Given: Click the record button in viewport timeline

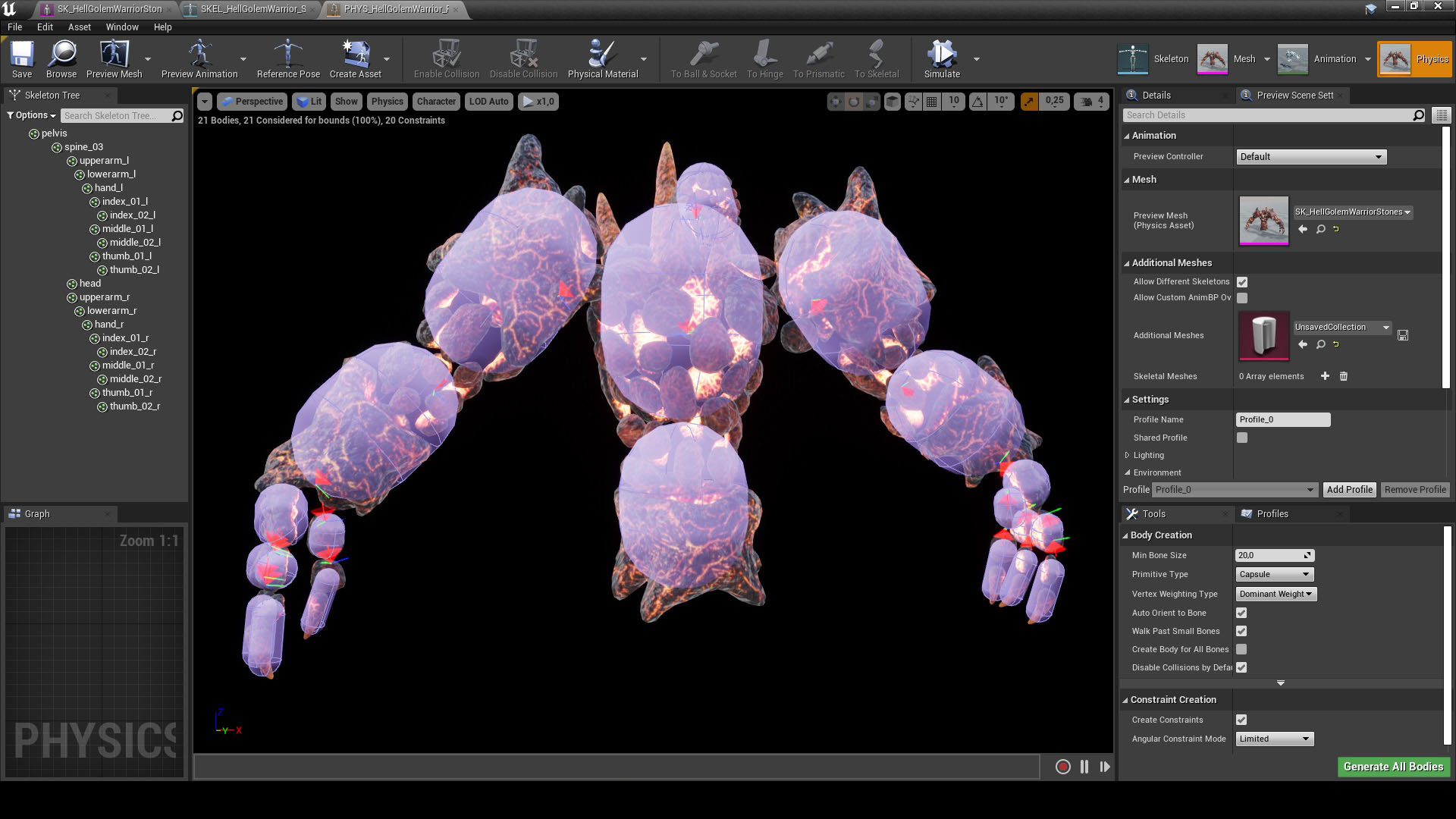Looking at the screenshot, I should point(1062,767).
